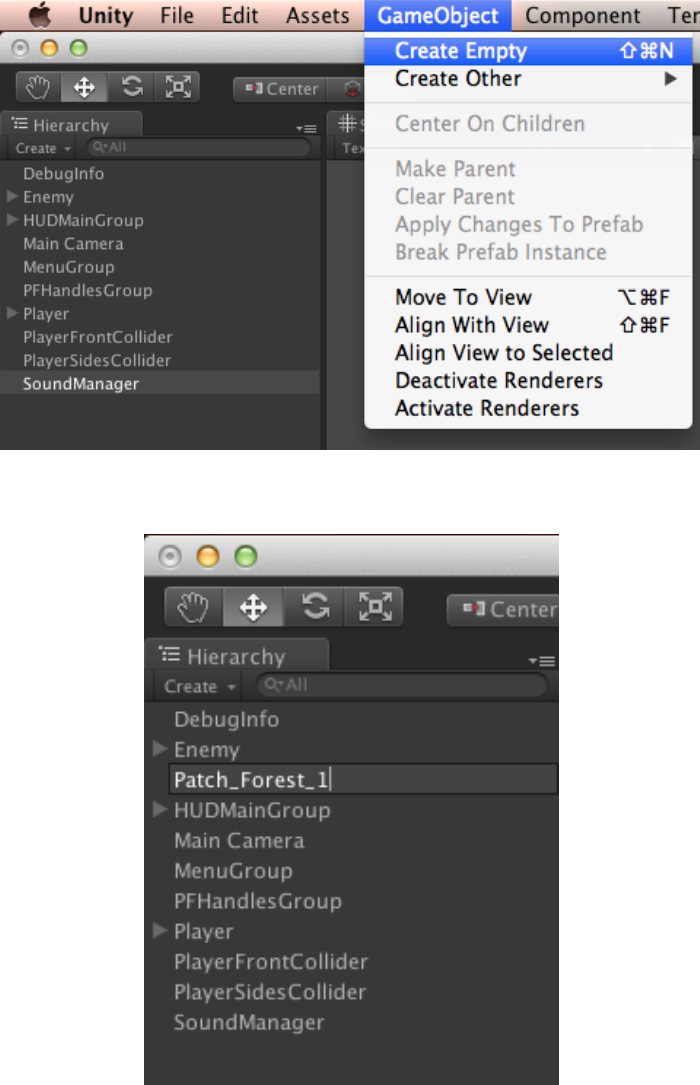Choose Align View to Selected
This screenshot has height=1085, width=700.
click(528, 353)
